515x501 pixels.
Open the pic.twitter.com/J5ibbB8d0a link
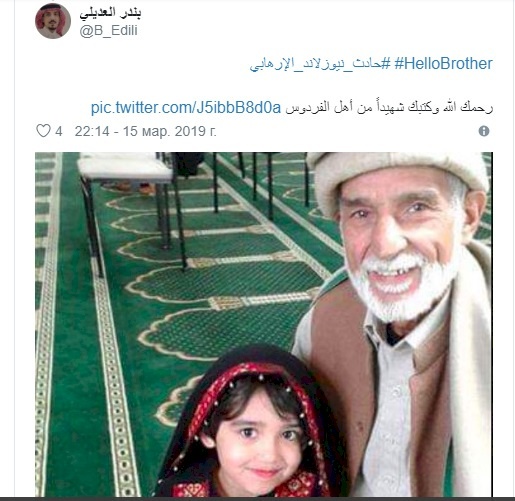pyautogui.click(x=186, y=108)
